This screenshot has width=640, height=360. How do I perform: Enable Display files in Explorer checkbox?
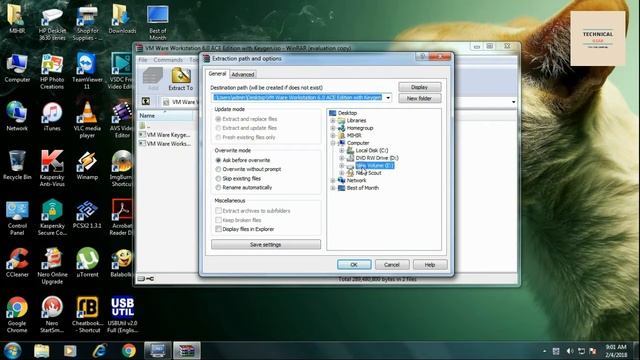pyautogui.click(x=218, y=229)
